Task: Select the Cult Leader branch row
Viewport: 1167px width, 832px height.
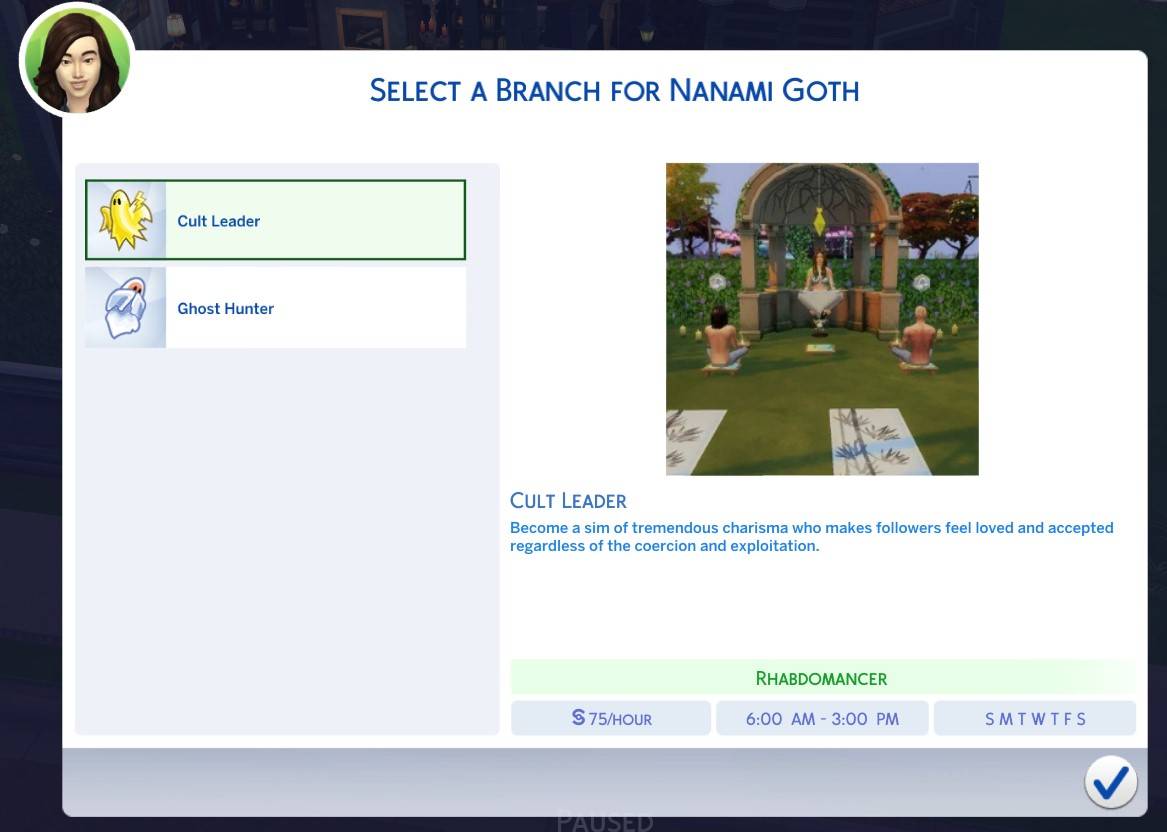Action: pyautogui.click(x=275, y=219)
